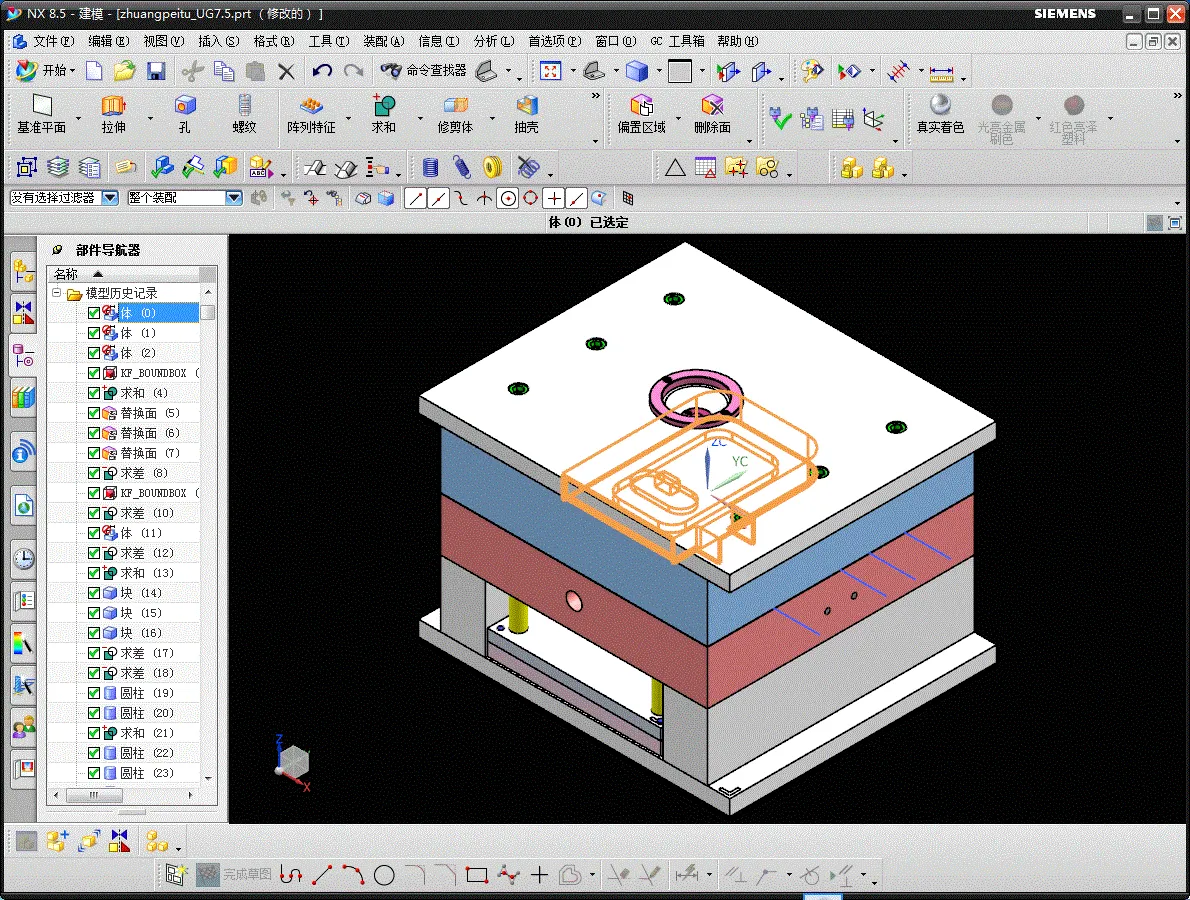Click the 偏置区域 offset region tool

pos(641,114)
